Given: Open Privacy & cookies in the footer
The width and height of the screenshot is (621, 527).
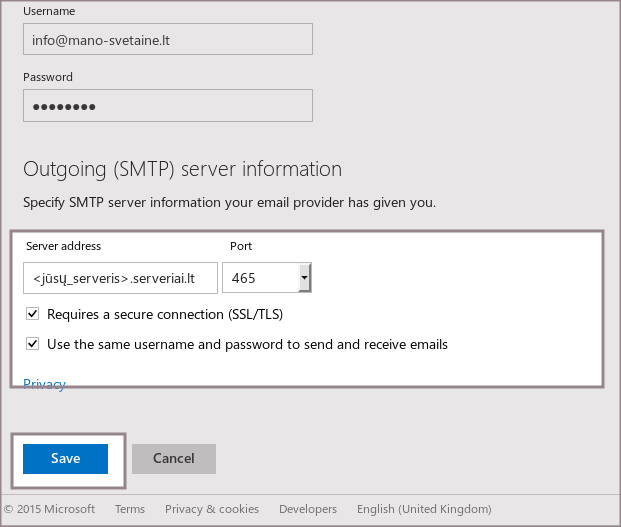Looking at the screenshot, I should click(212, 509).
